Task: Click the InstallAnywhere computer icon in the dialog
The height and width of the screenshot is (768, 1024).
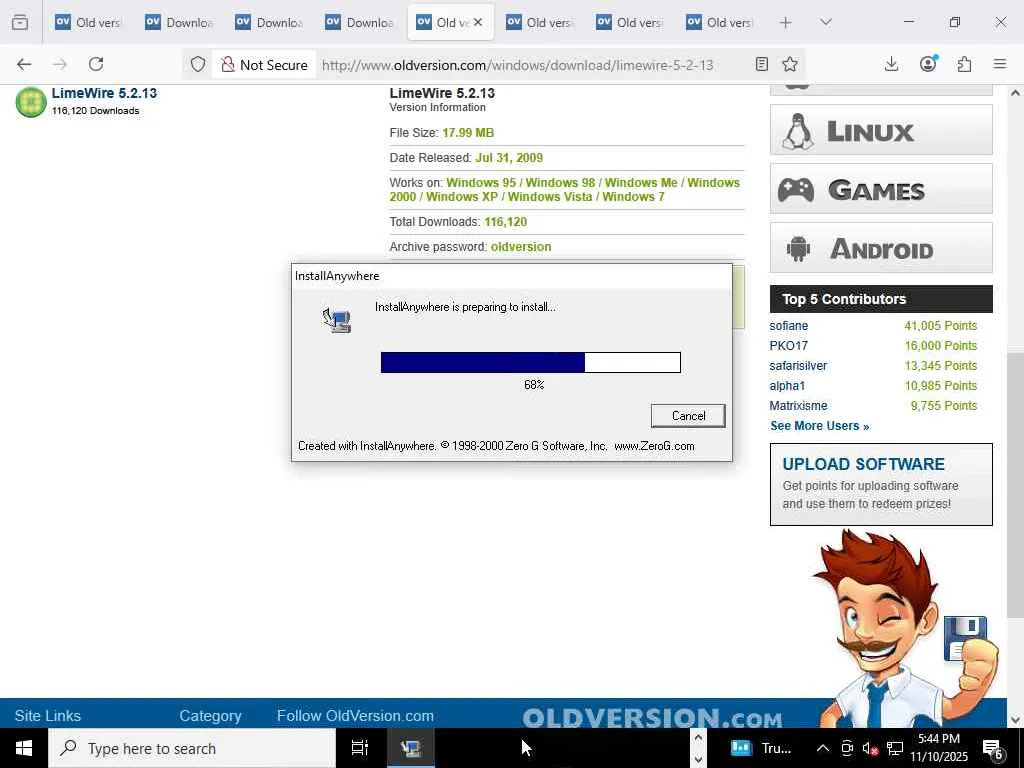Action: coord(338,320)
